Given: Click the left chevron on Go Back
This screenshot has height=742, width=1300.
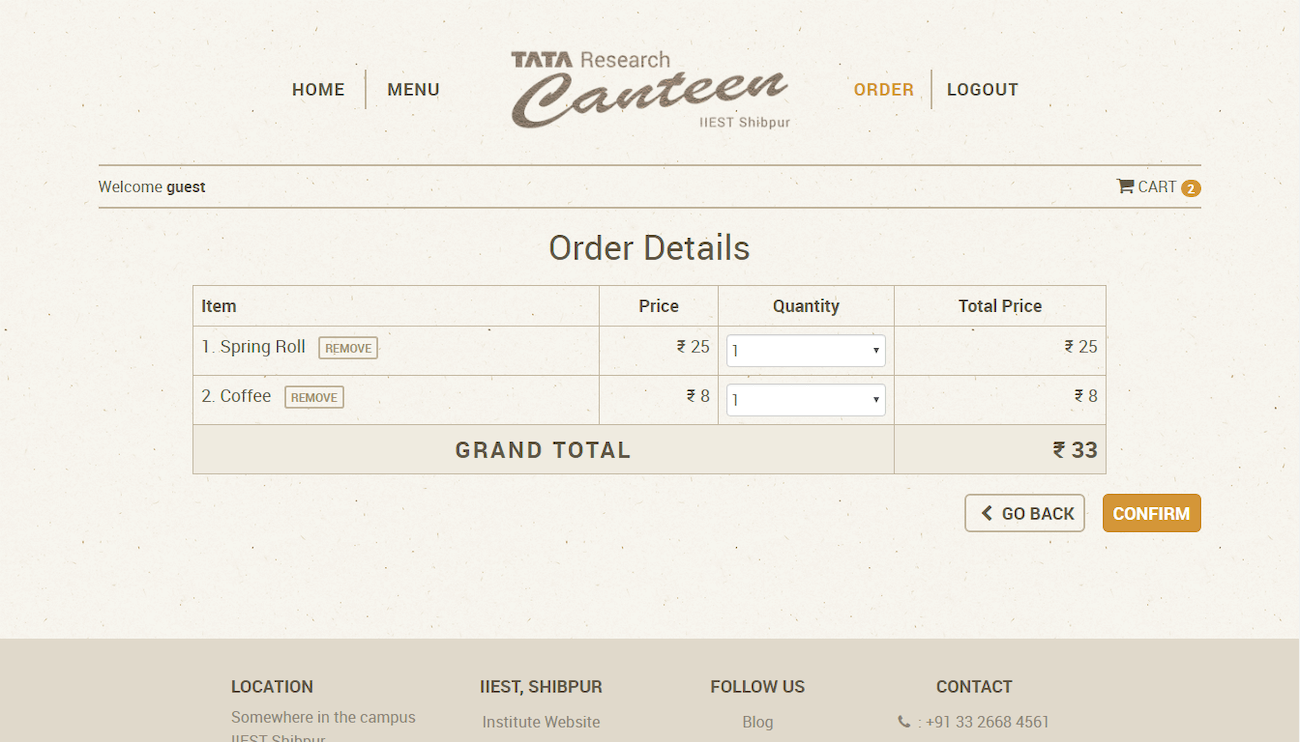Looking at the screenshot, I should pyautogui.click(x=987, y=513).
